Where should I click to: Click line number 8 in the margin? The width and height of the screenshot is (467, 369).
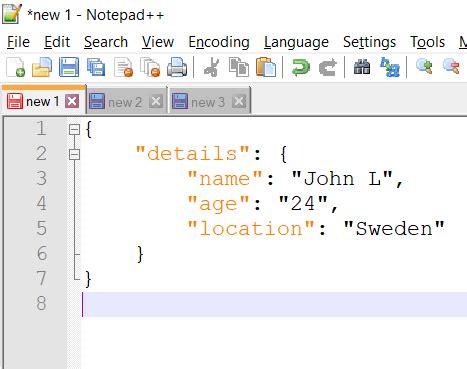41,303
